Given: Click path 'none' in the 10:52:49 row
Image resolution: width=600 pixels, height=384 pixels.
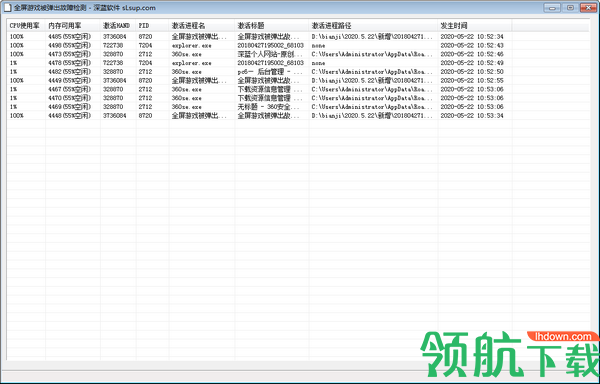Looking at the screenshot, I should pyautogui.click(x=318, y=63).
